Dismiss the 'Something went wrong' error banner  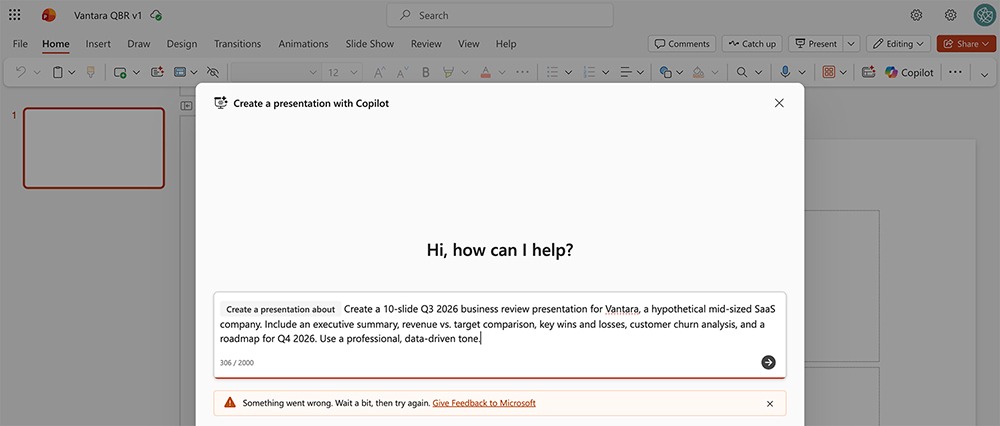769,403
